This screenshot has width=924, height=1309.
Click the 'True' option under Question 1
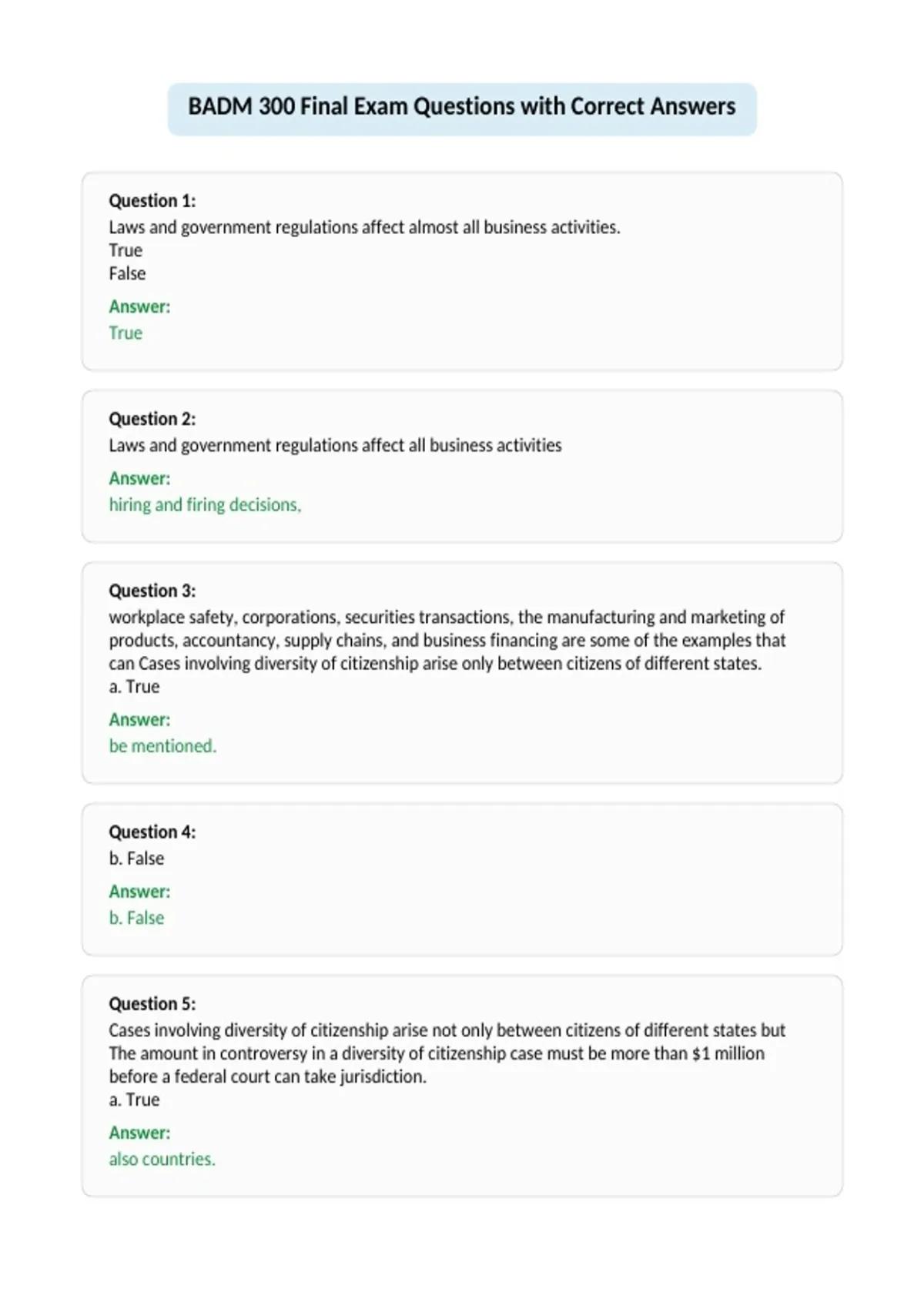(x=126, y=250)
